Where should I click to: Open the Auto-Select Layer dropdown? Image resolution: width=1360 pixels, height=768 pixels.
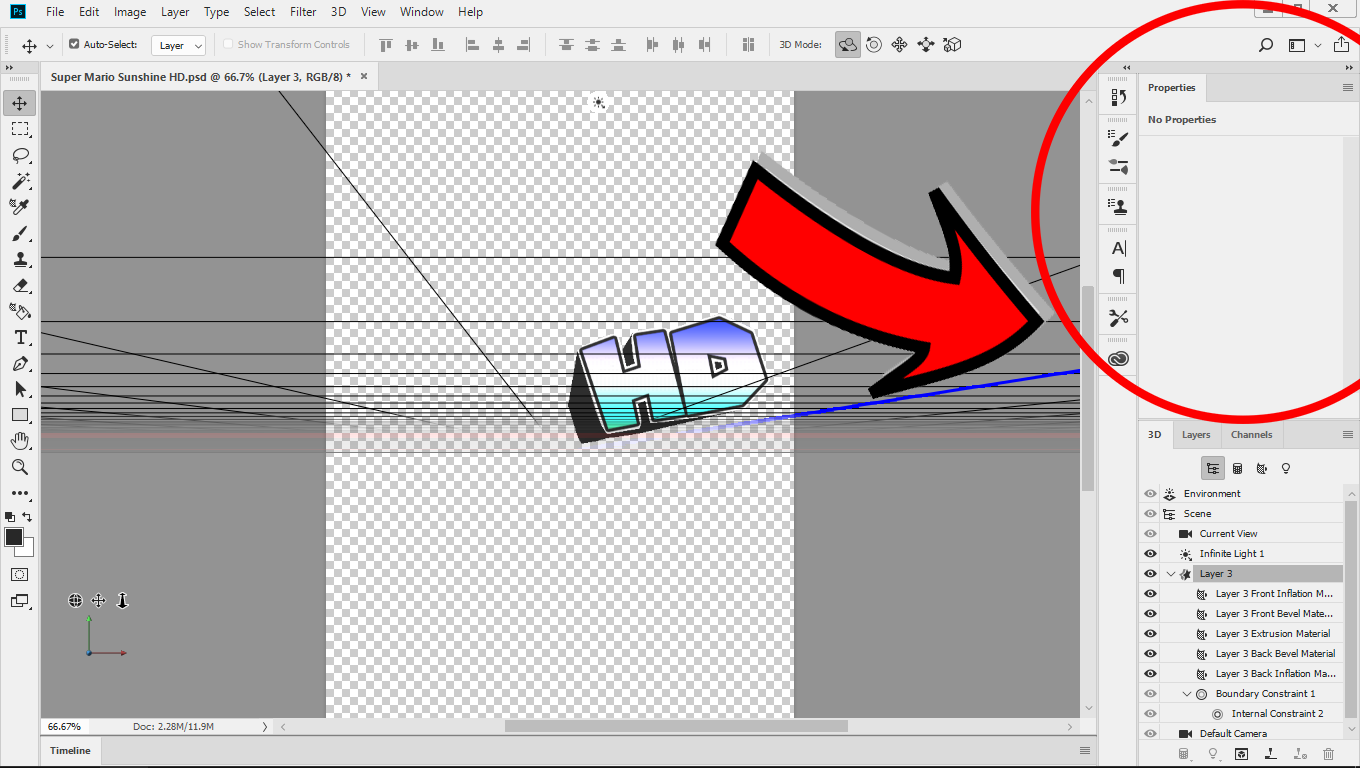179,45
